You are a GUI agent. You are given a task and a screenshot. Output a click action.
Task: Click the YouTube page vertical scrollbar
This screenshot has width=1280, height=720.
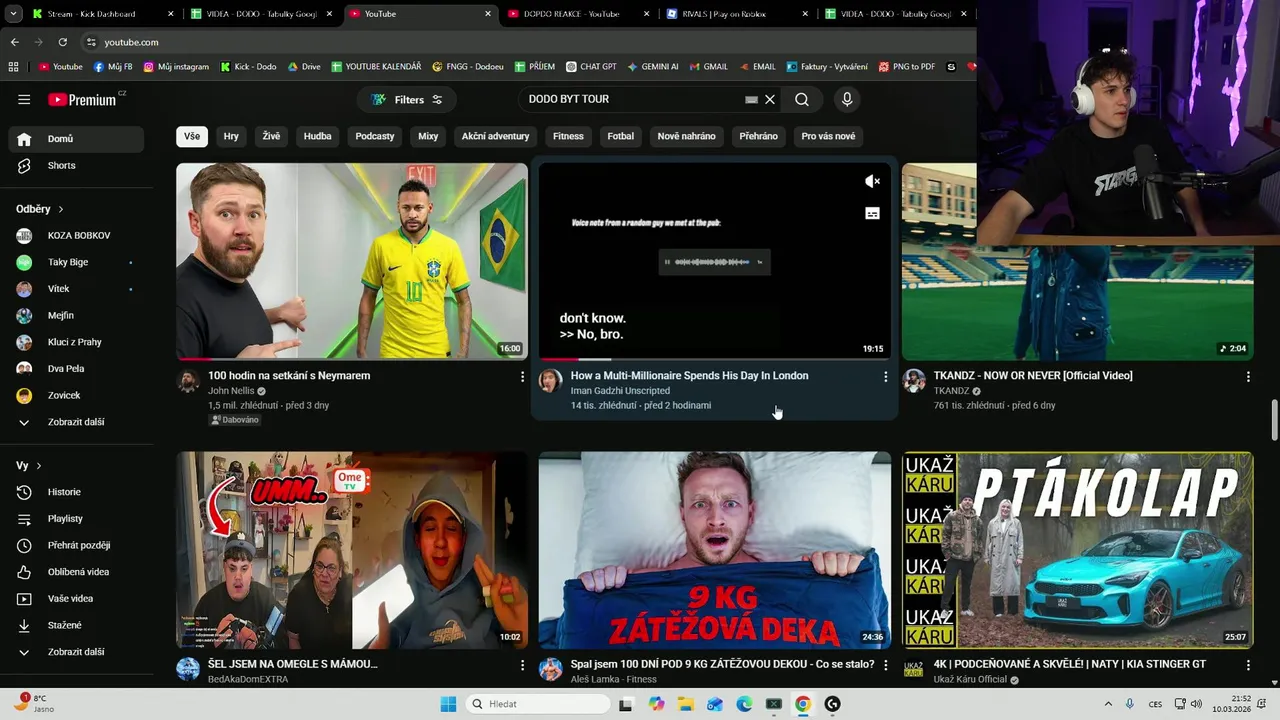[1274, 420]
